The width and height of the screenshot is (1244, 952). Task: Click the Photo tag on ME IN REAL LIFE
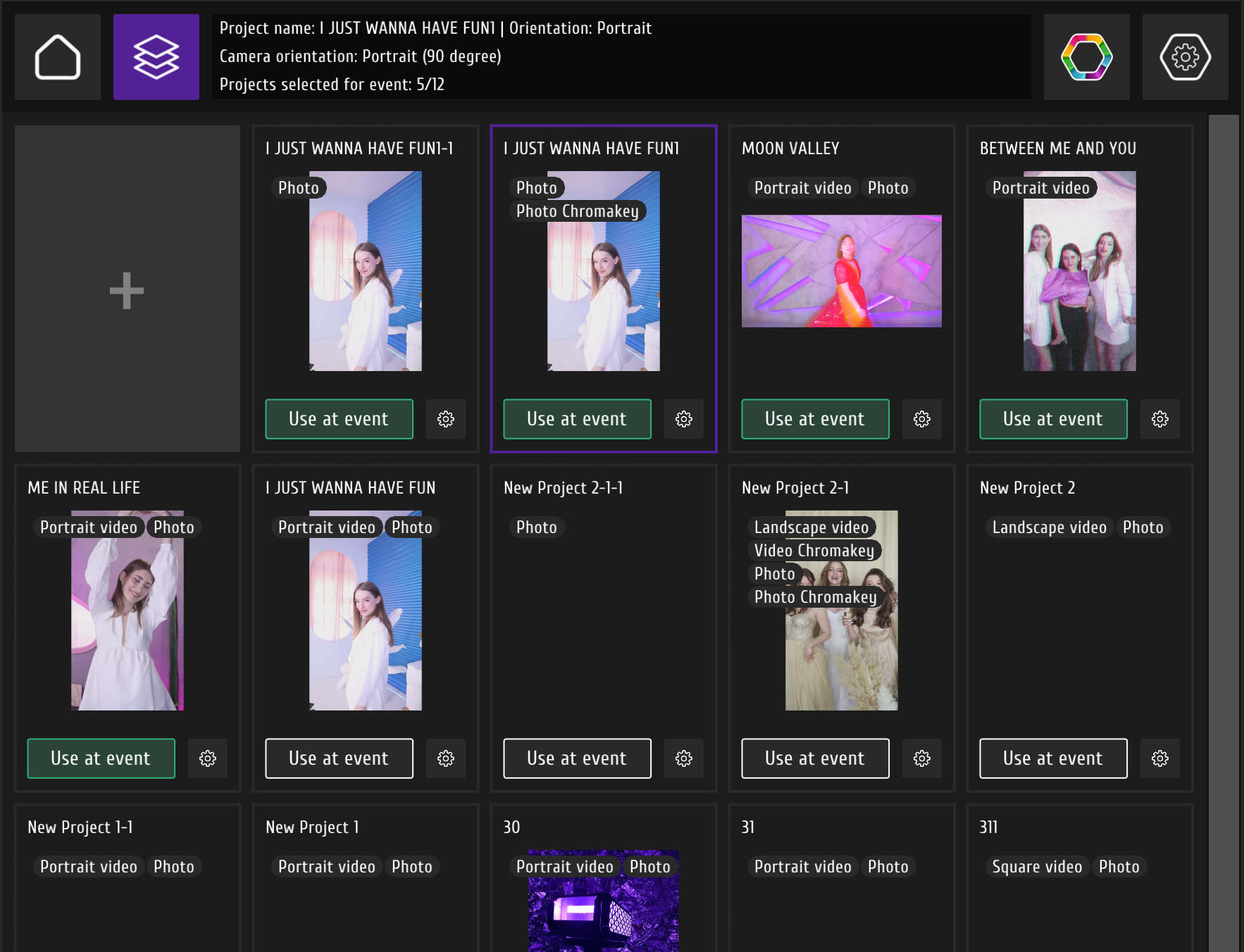(174, 527)
